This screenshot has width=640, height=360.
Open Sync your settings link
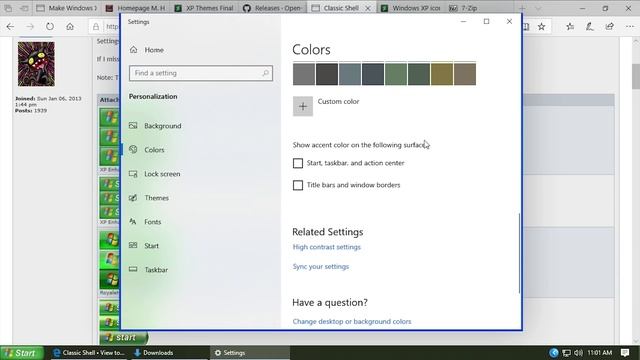point(321,267)
